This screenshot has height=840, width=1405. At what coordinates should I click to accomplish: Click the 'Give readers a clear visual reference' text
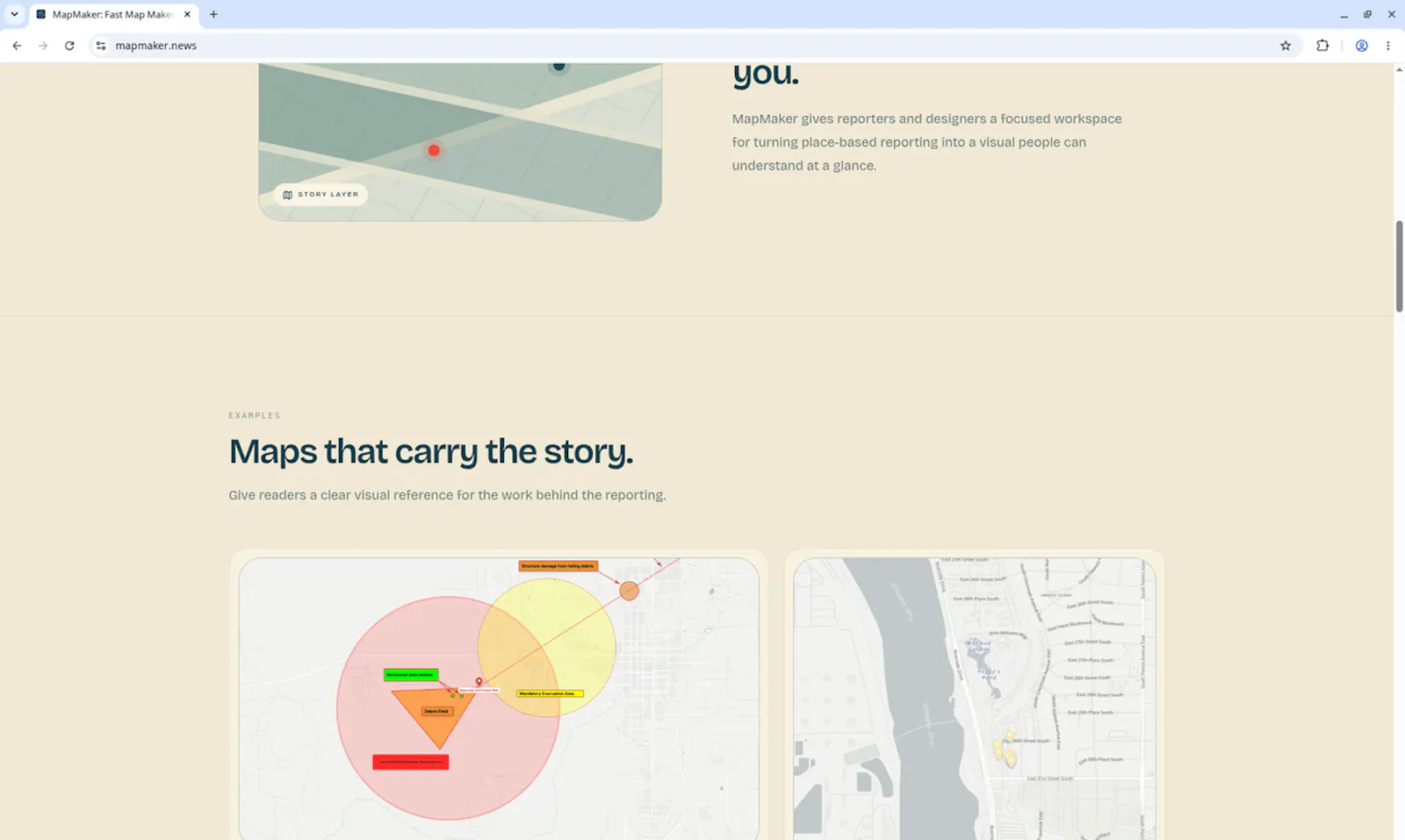(x=447, y=495)
